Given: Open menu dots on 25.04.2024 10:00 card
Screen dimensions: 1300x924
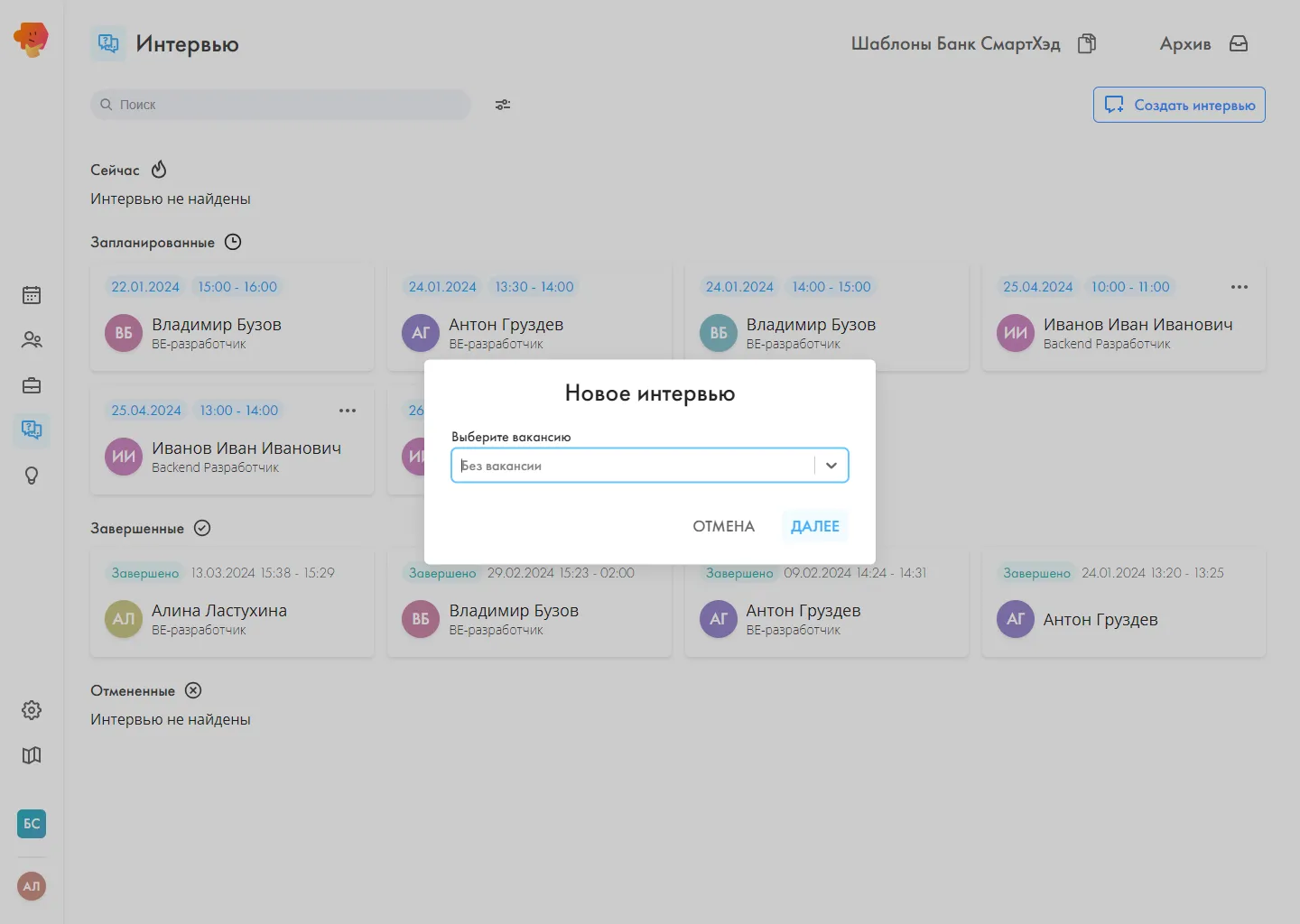Looking at the screenshot, I should pyautogui.click(x=1240, y=287).
